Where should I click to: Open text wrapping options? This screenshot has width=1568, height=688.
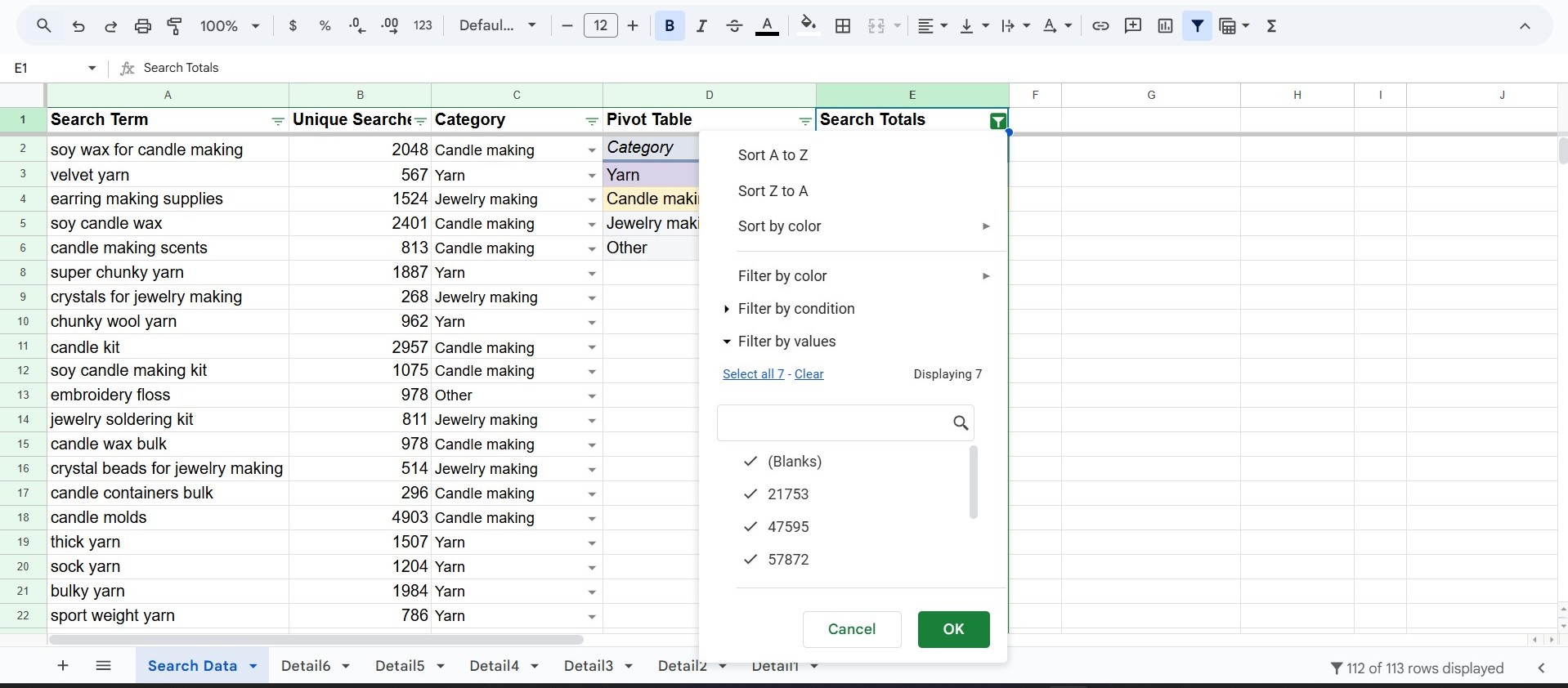[1015, 26]
